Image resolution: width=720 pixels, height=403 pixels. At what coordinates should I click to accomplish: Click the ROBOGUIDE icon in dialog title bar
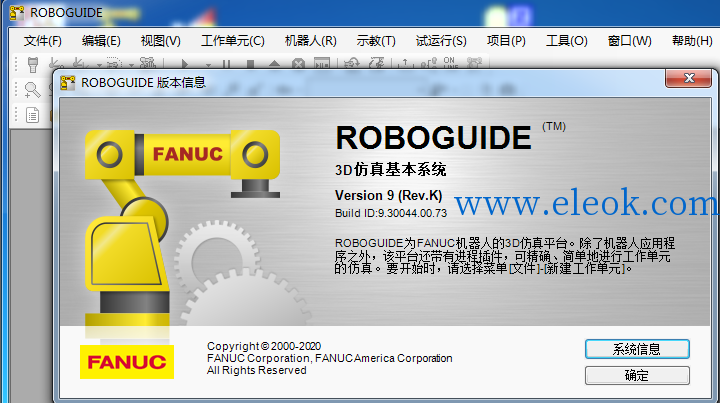(x=68, y=83)
